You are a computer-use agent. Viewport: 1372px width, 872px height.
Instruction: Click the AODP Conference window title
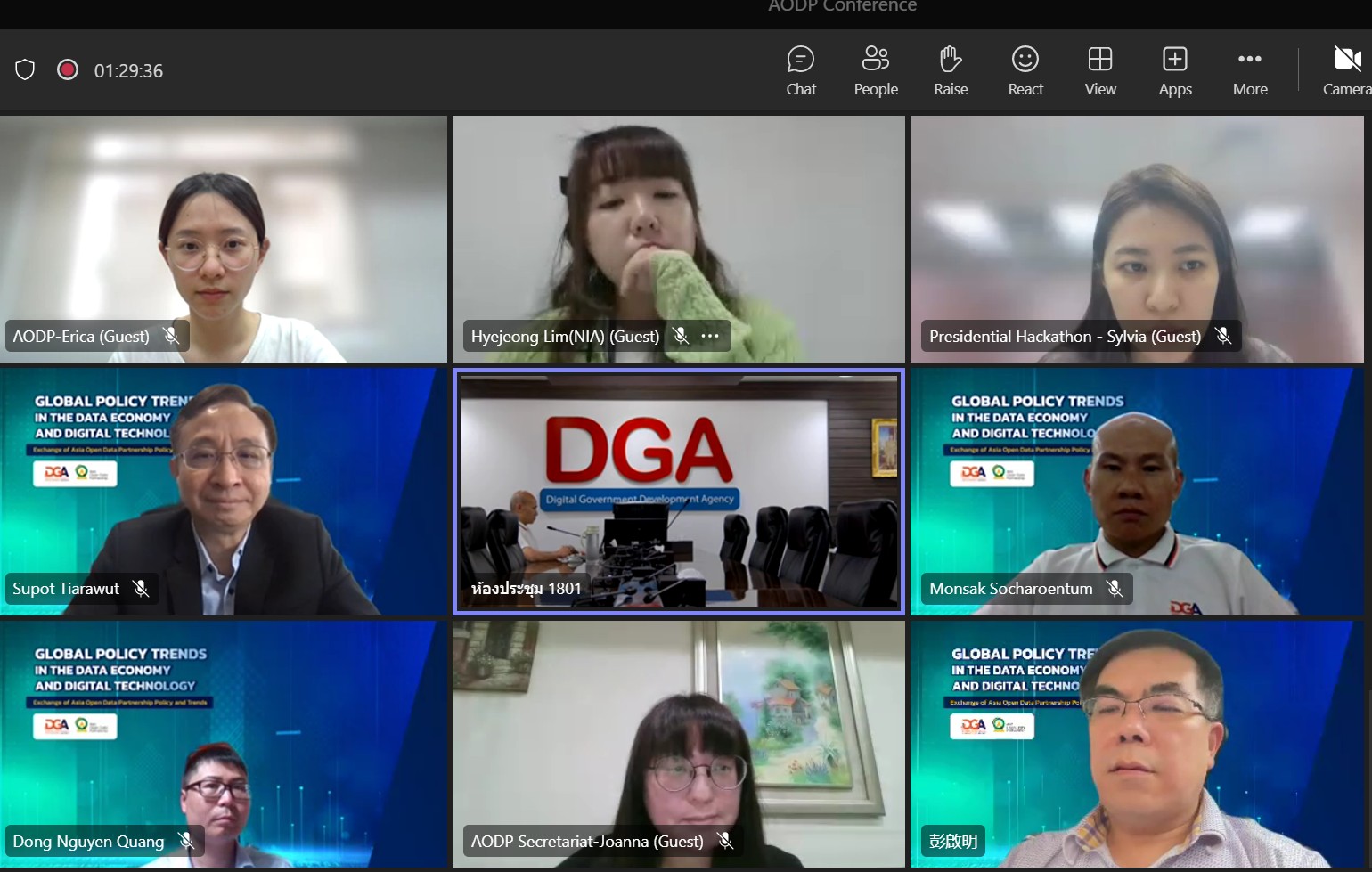[x=843, y=6]
